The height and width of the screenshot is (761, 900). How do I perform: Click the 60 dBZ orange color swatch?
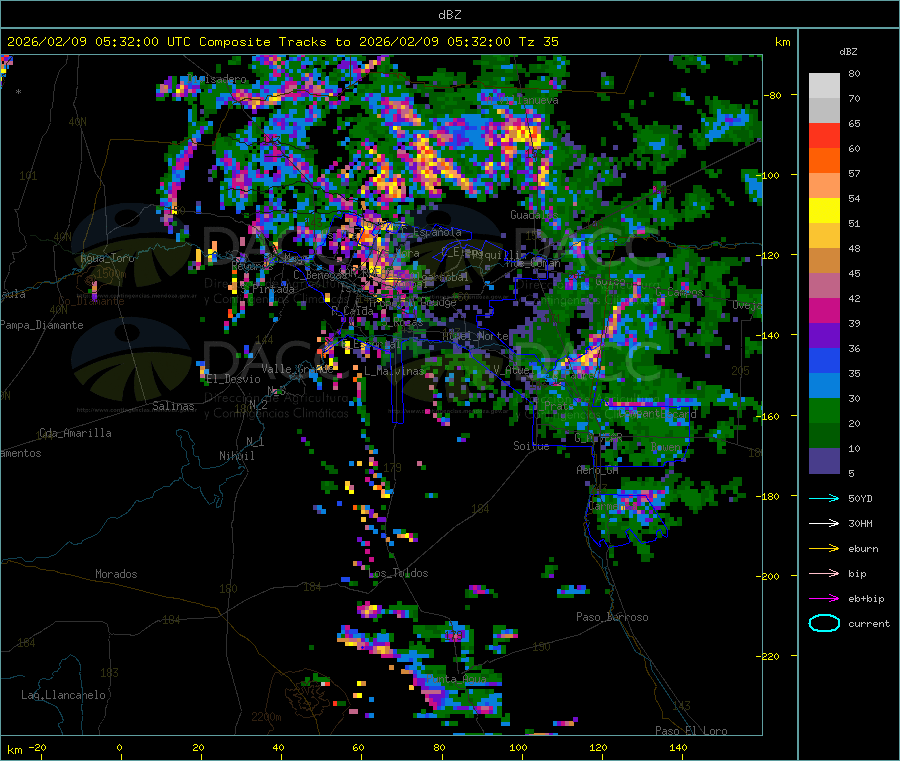(824, 161)
